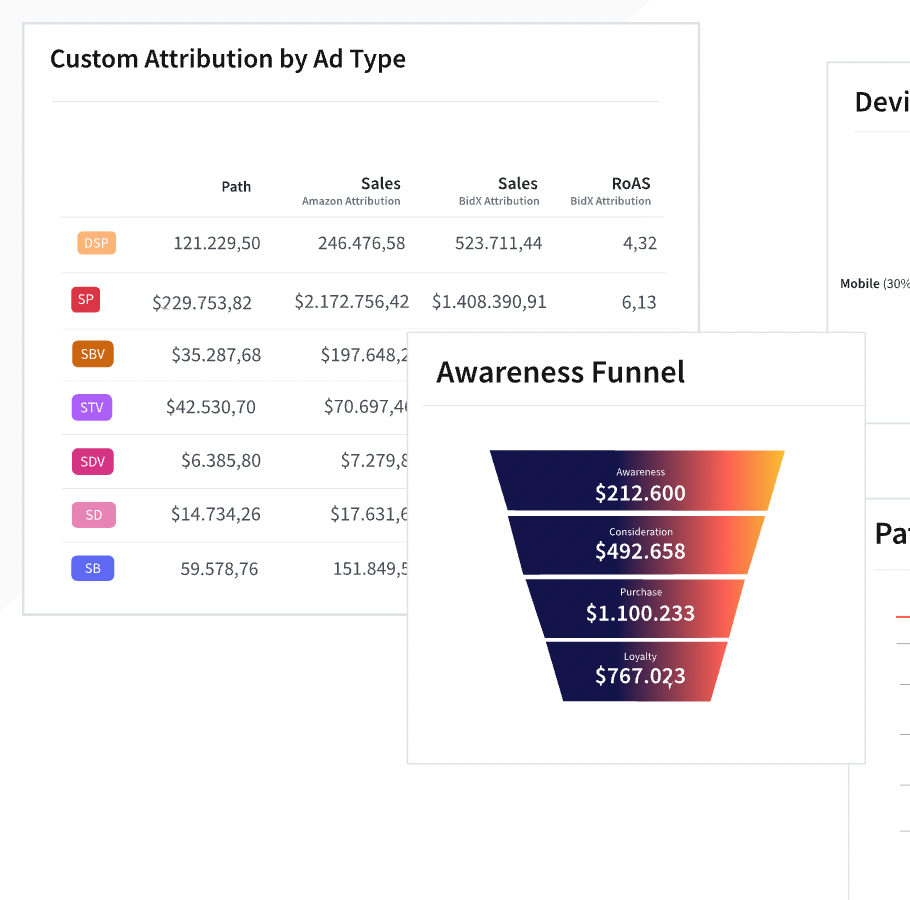Click the blue SB badge
910x900 pixels.
pos(92,568)
